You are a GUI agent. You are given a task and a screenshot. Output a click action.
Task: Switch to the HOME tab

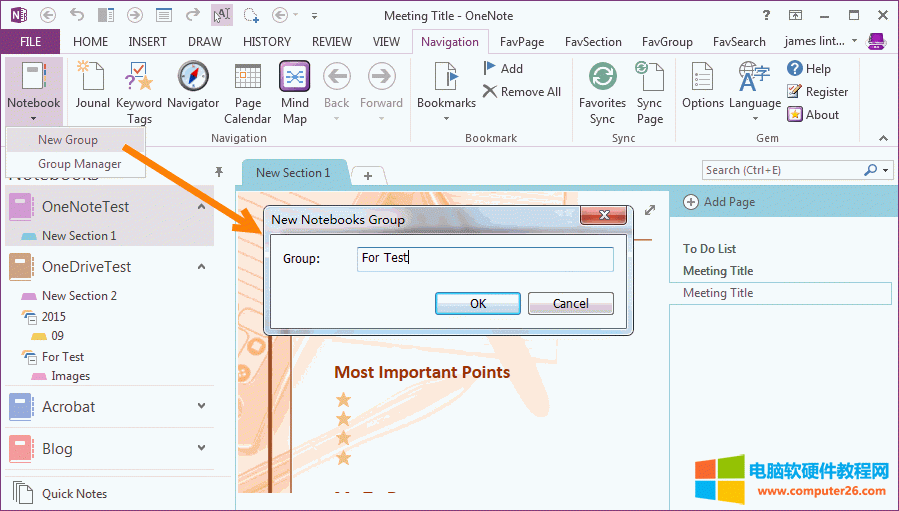[91, 42]
